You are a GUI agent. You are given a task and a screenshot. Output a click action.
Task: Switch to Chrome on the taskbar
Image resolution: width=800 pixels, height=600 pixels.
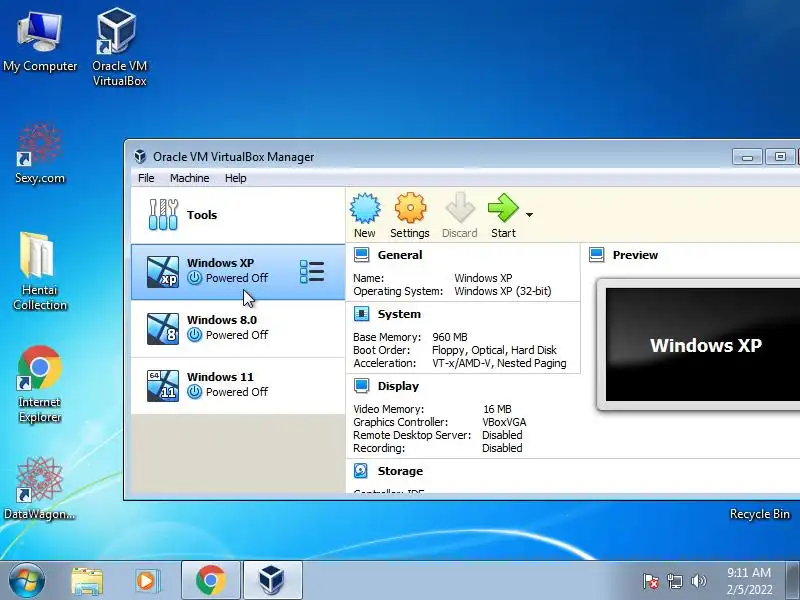point(211,581)
